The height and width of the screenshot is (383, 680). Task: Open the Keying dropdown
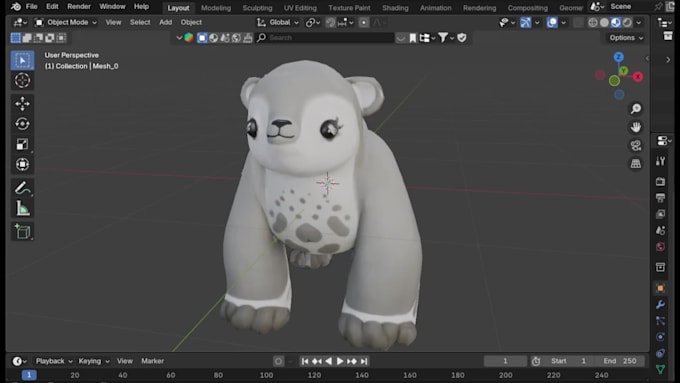(94, 361)
